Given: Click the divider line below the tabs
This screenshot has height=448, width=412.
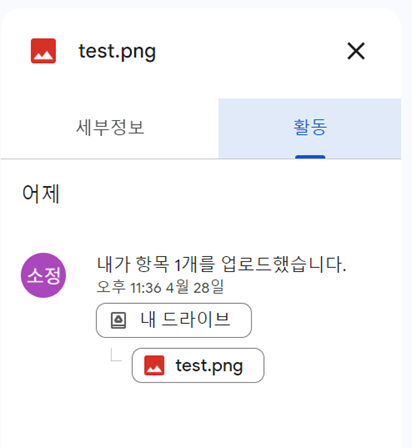Looking at the screenshot, I should (201, 159).
